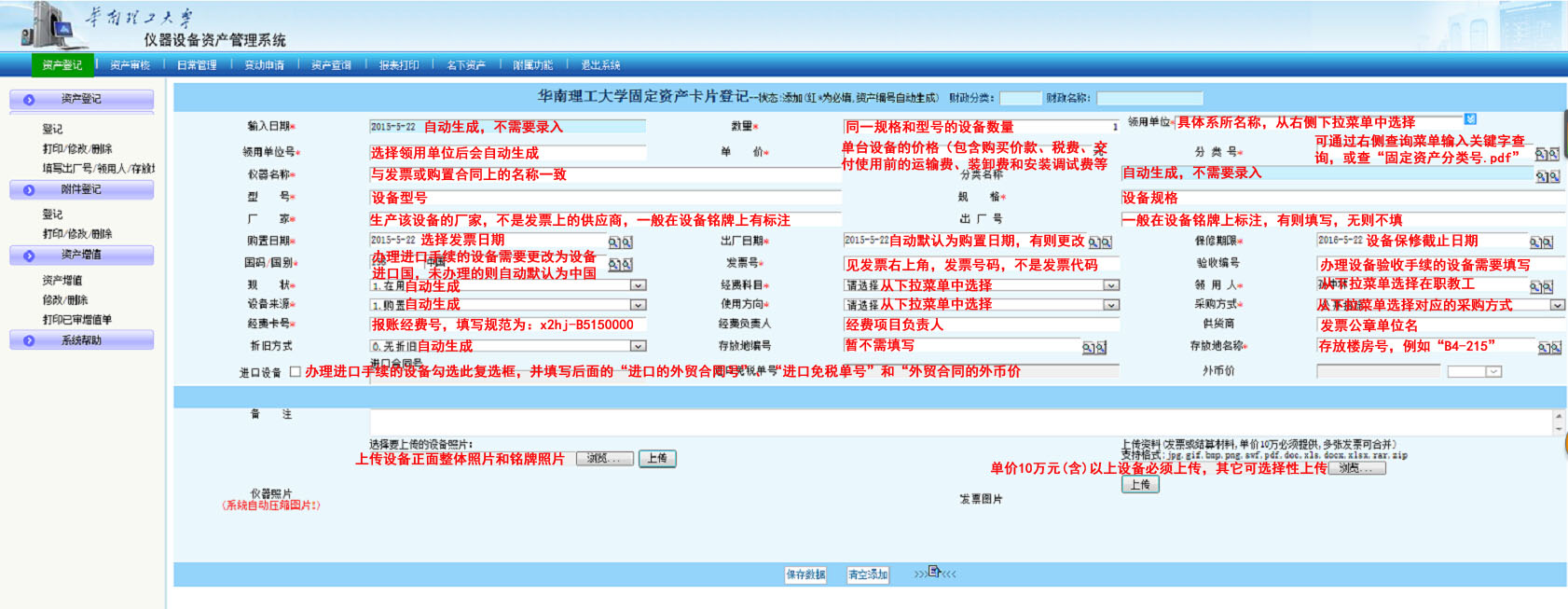Click blue double-arrow icon beside 领用单位
Viewport: 1568px width, 609px height.
pos(1470,119)
